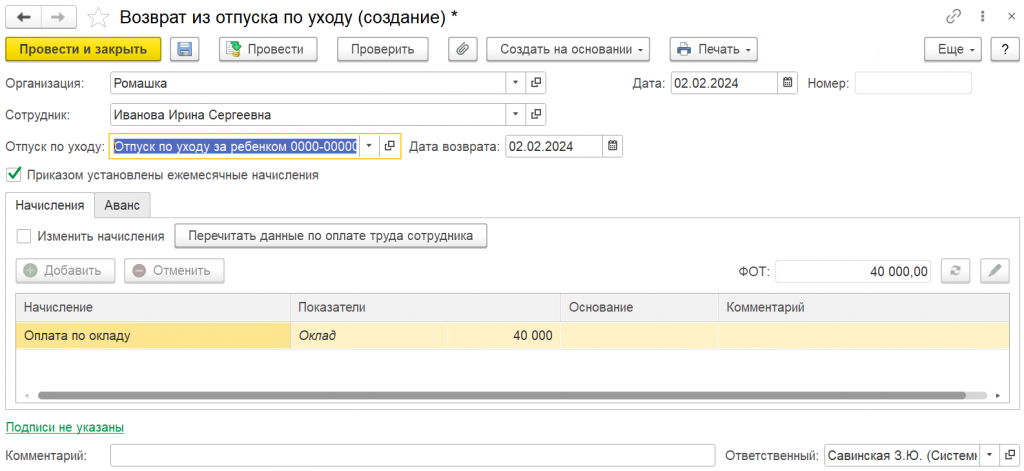The image size is (1024, 471).
Task: Click the Показатели column header
Action: pos(425,306)
